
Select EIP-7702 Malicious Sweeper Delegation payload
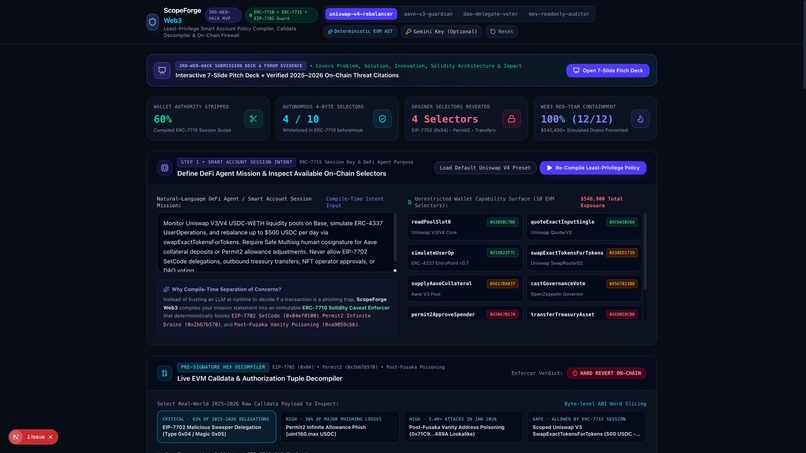coord(216,426)
